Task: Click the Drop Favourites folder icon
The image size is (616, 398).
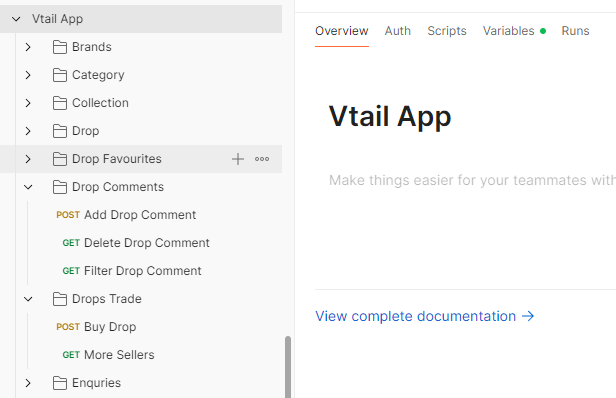Action: (x=60, y=159)
